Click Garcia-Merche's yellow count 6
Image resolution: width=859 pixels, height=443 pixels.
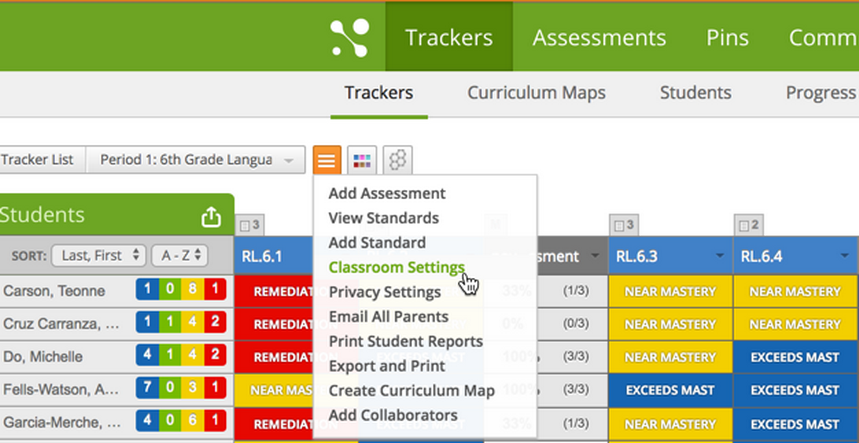click(192, 421)
